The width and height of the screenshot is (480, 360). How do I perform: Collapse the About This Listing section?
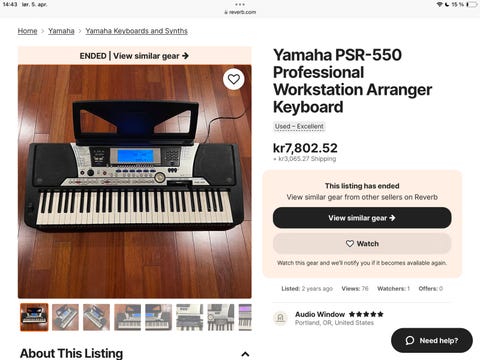[245, 354]
